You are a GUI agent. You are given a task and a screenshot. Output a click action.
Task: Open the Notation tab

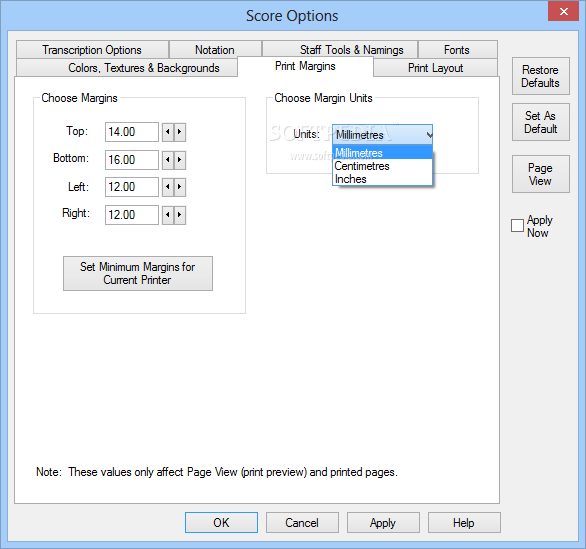click(x=215, y=50)
